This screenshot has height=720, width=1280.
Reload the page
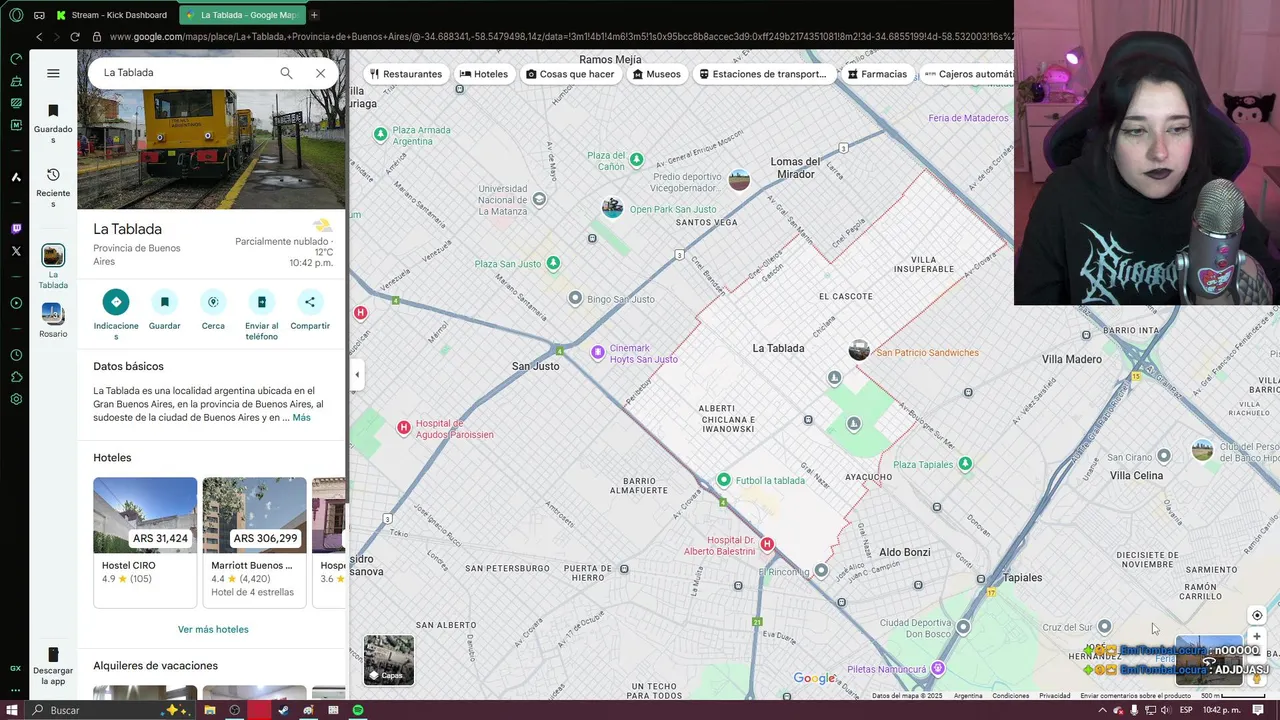point(74,37)
